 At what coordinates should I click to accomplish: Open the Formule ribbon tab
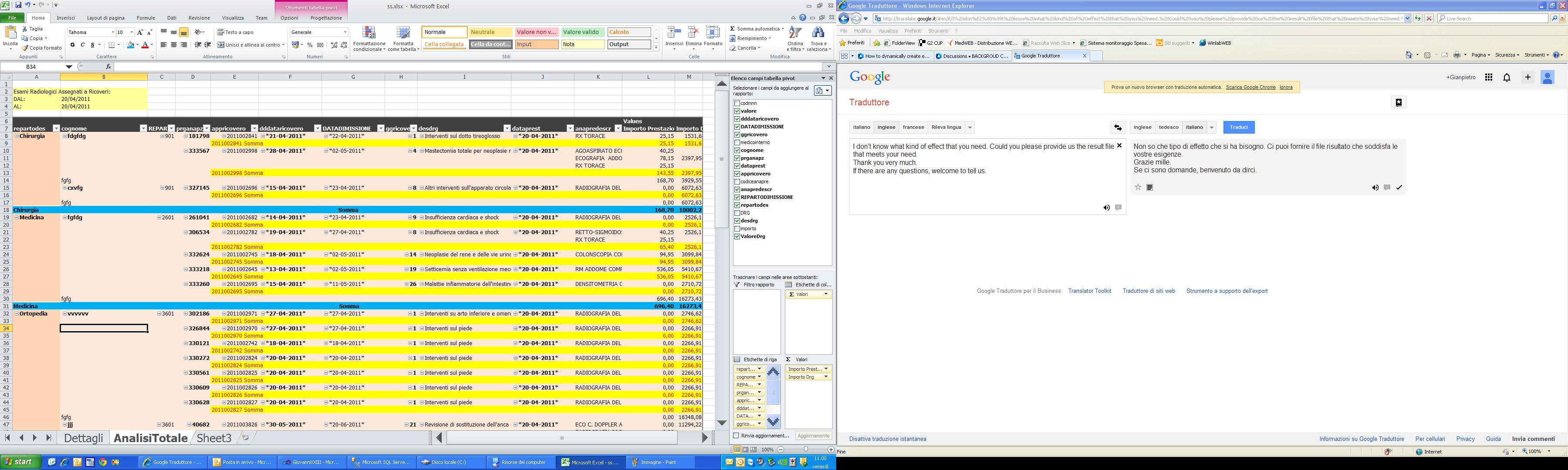pyautogui.click(x=145, y=18)
